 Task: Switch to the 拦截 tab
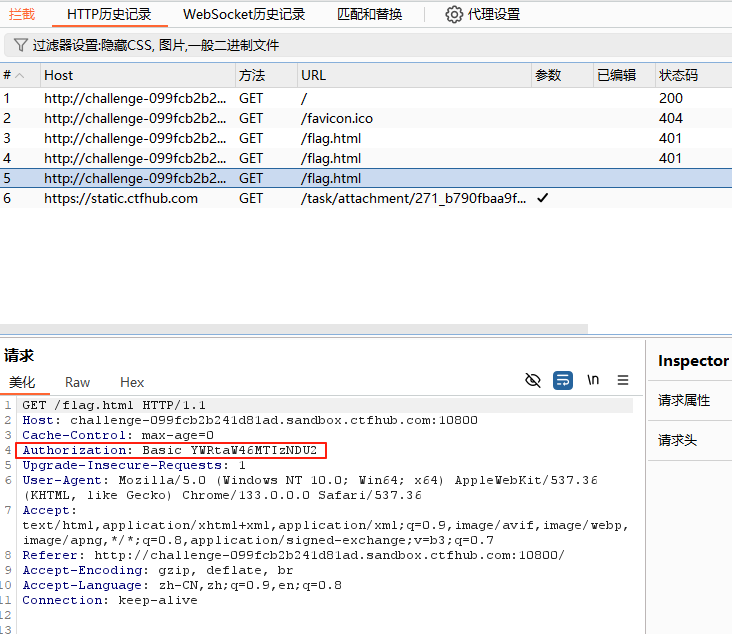(22, 14)
